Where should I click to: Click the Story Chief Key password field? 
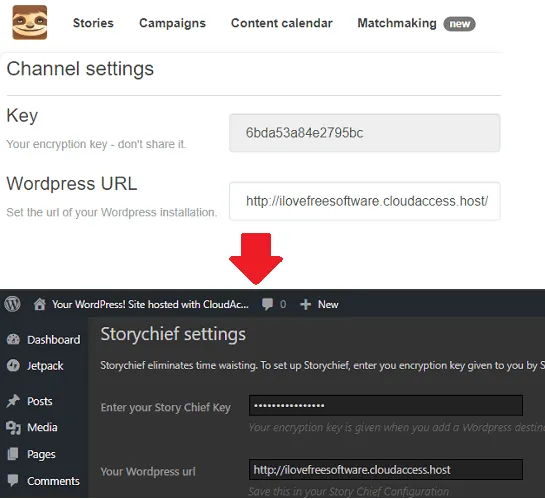(386, 405)
